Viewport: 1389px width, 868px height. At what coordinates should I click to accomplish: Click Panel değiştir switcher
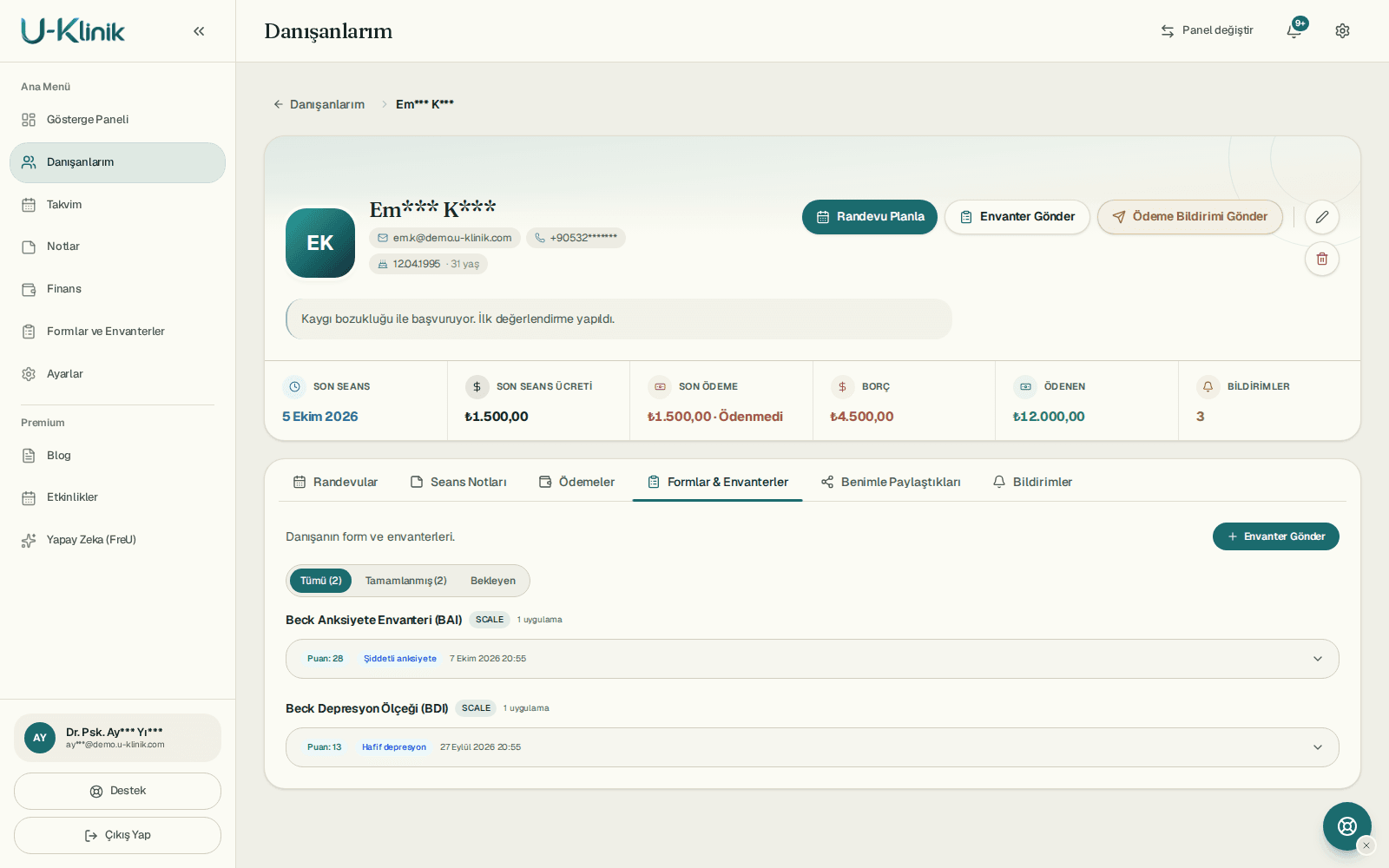pyautogui.click(x=1207, y=30)
